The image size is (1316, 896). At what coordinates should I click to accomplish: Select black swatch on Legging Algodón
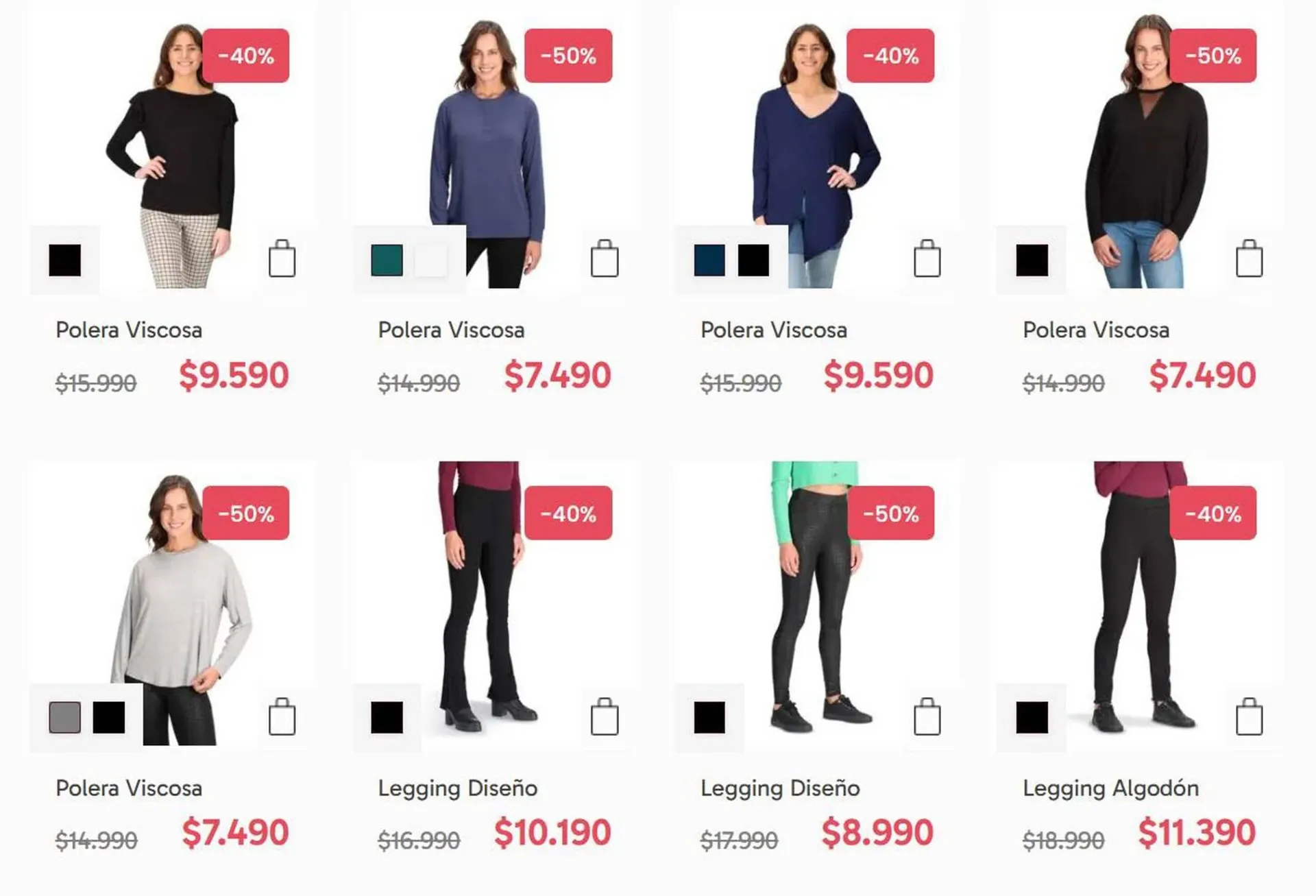click(x=1032, y=718)
